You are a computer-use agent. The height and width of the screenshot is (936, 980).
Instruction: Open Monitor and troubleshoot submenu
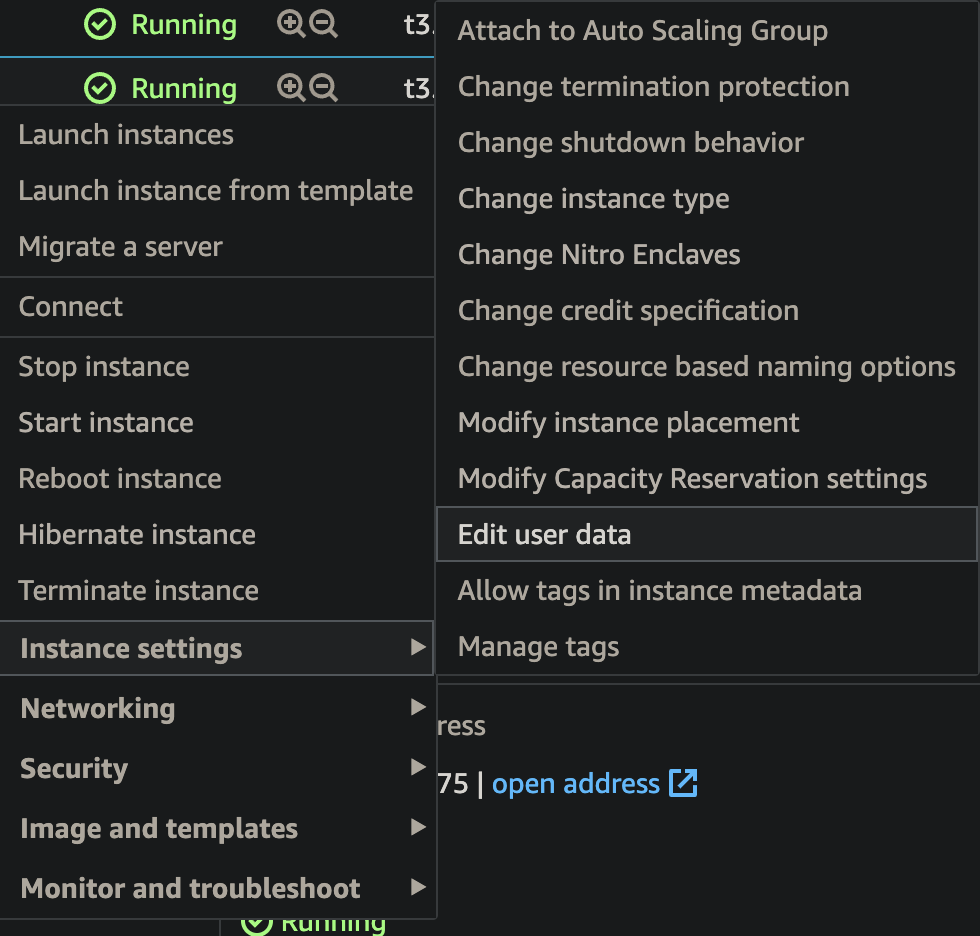217,888
